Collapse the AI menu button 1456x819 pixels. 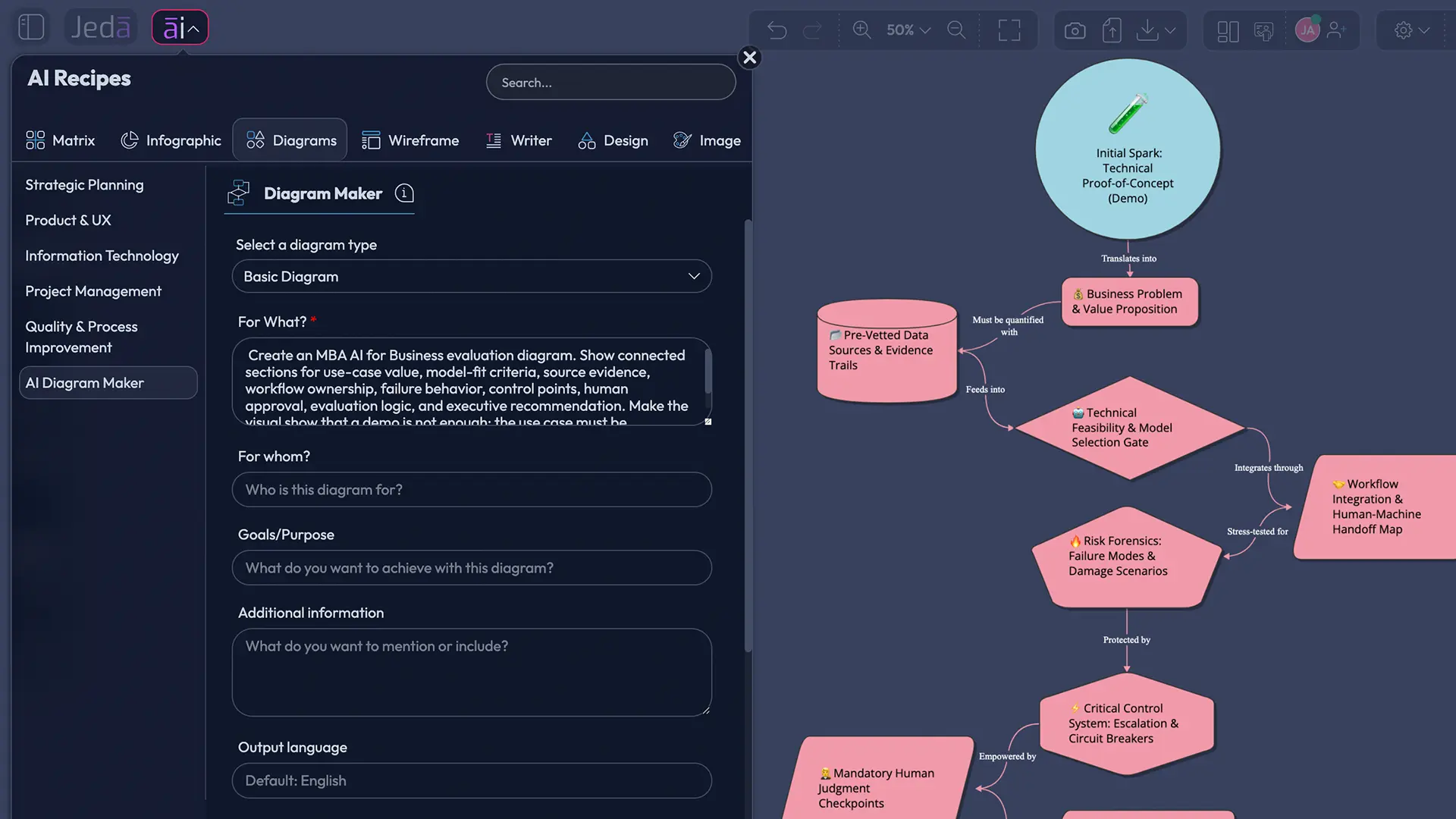pyautogui.click(x=180, y=27)
